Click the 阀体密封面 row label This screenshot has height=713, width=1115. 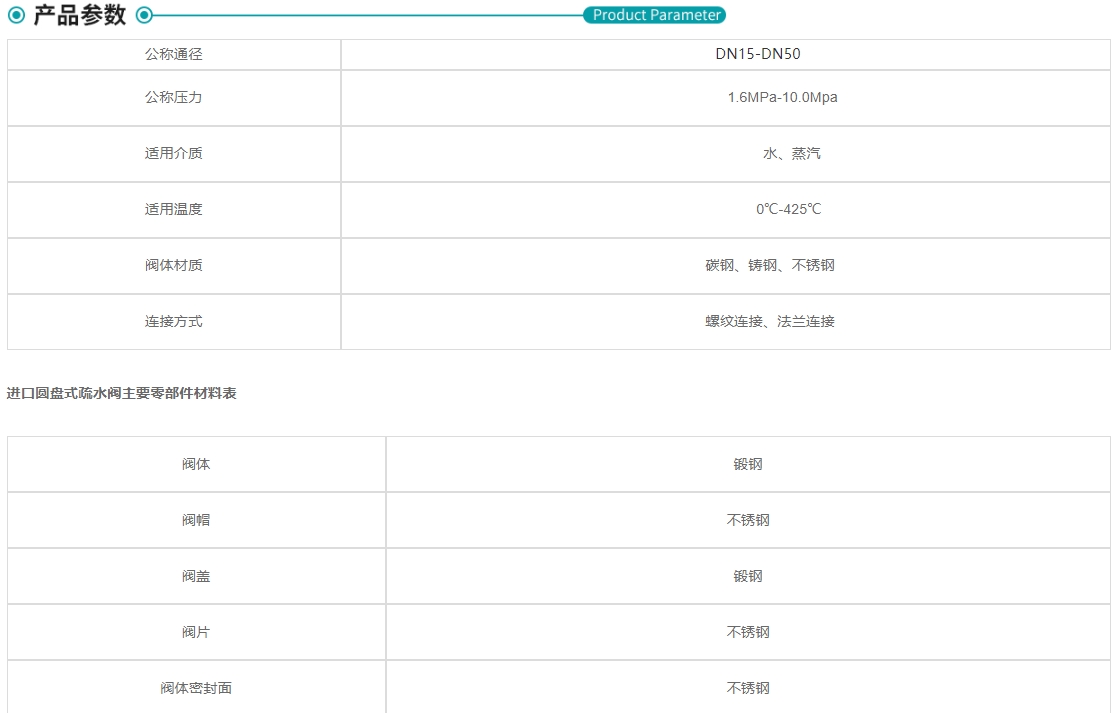click(196, 688)
